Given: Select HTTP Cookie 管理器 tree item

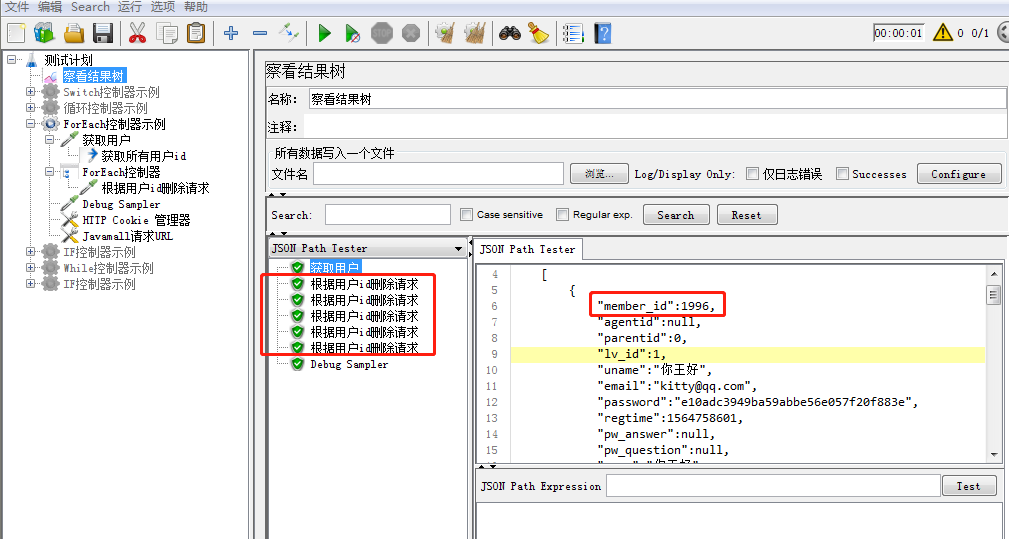Looking at the screenshot, I should point(136,220).
